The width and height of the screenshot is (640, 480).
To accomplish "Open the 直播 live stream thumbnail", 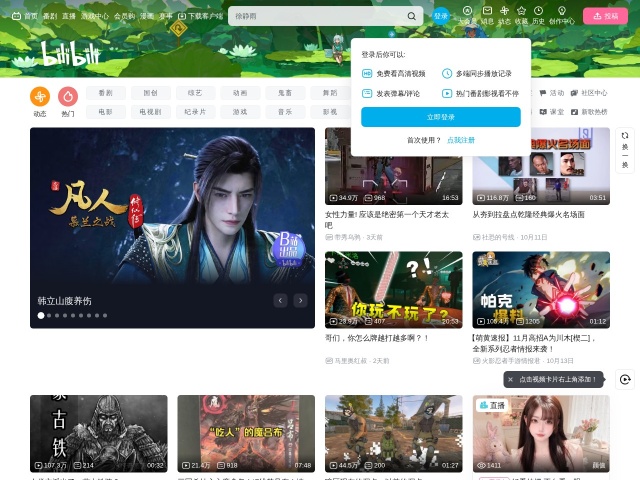I will tap(541, 433).
